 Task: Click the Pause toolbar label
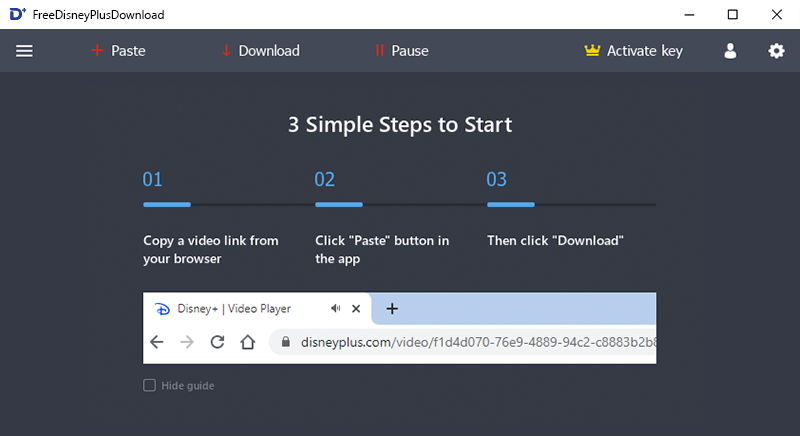point(410,51)
